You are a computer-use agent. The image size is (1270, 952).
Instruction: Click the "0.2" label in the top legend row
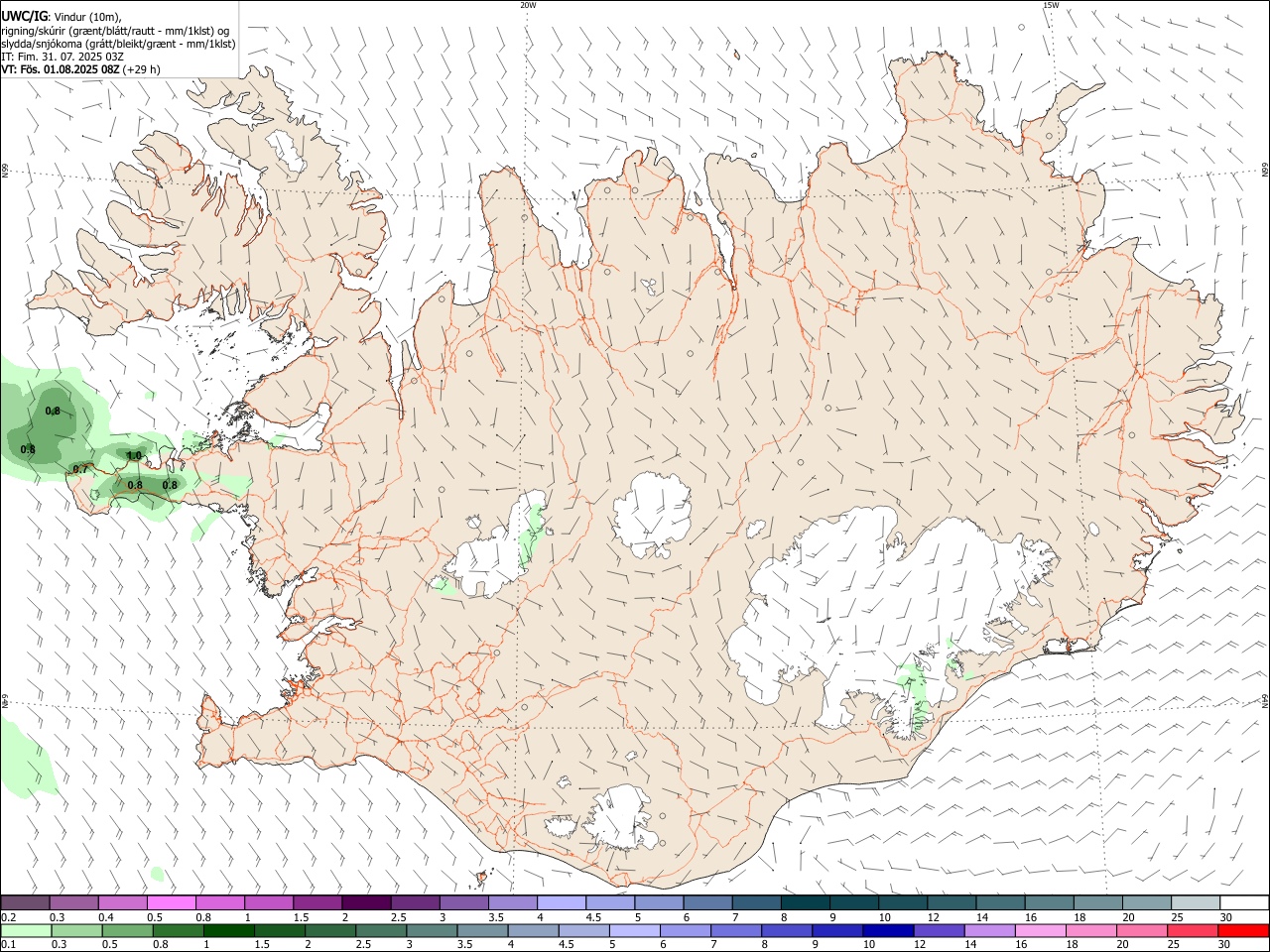click(9, 917)
